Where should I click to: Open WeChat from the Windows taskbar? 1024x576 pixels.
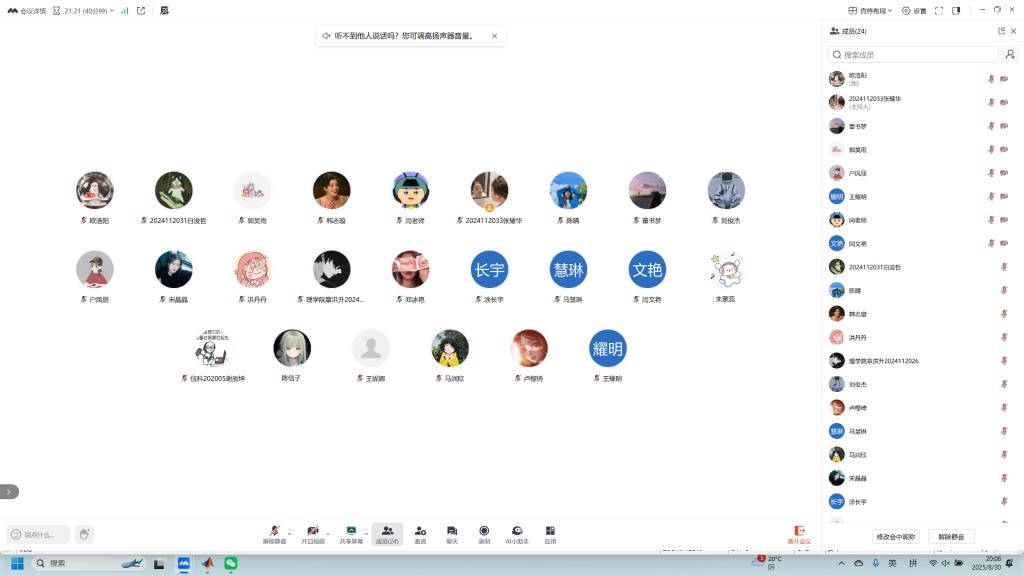pyautogui.click(x=230, y=564)
